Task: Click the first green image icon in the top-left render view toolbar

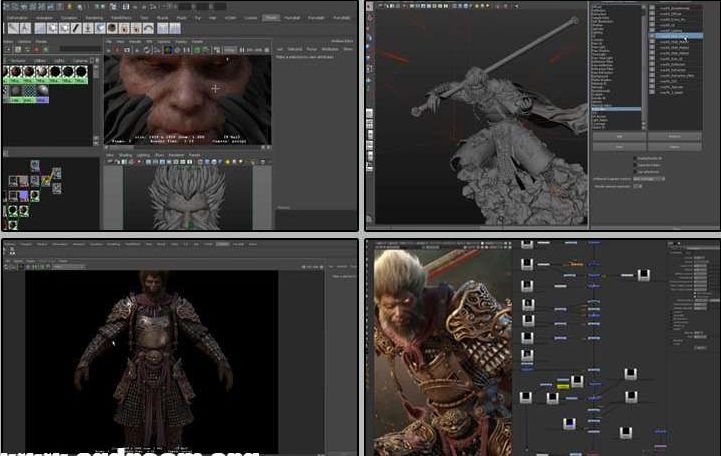Action: 196,49
